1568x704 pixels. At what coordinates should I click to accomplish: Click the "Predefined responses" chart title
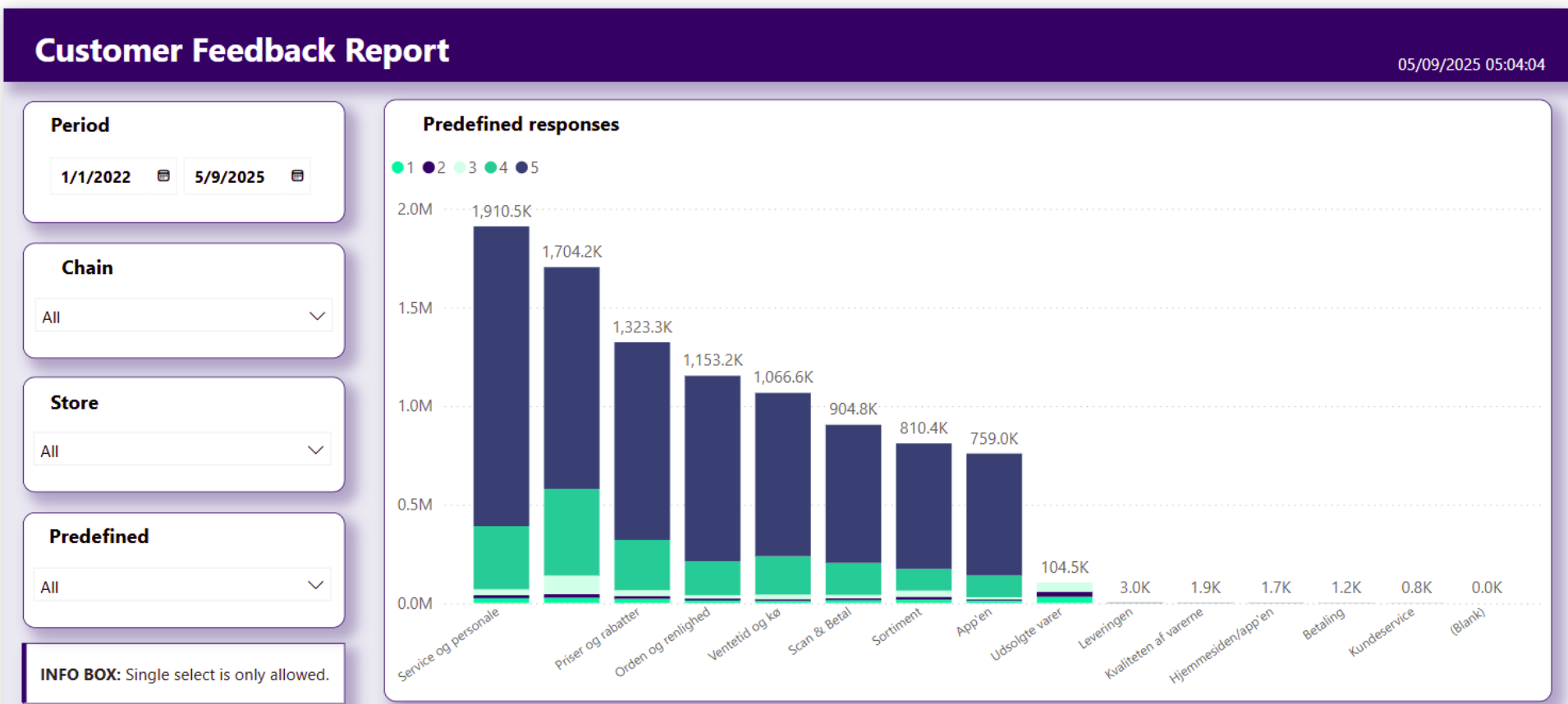[521, 124]
